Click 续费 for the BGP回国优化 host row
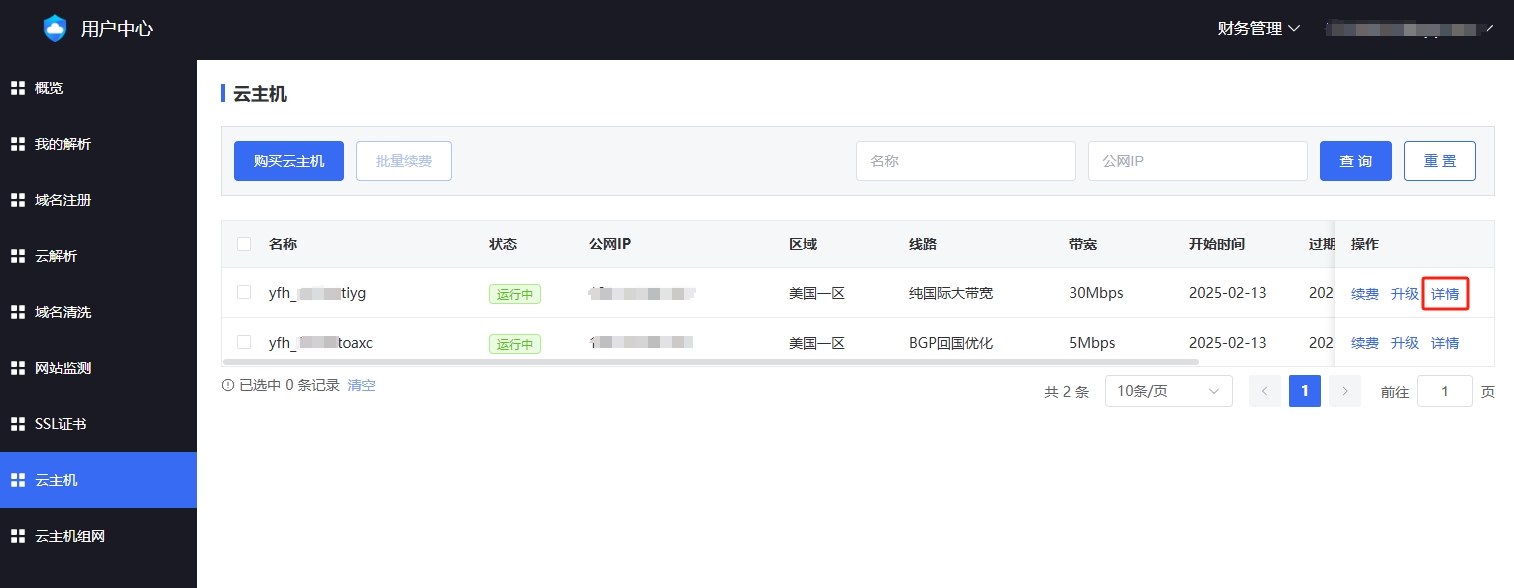The height and width of the screenshot is (588, 1514). pyautogui.click(x=1365, y=343)
